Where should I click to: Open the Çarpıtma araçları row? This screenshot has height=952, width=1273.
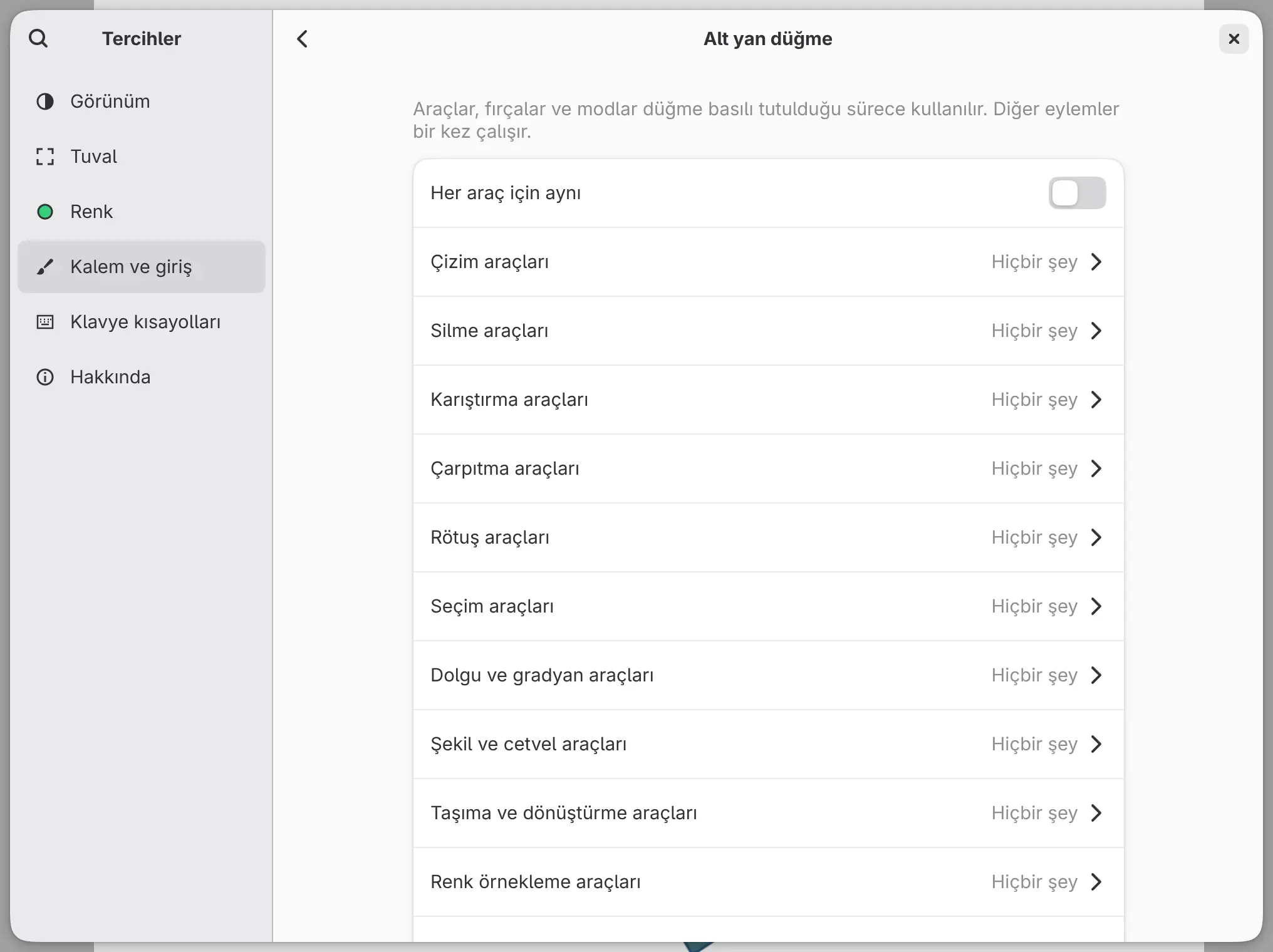(768, 468)
